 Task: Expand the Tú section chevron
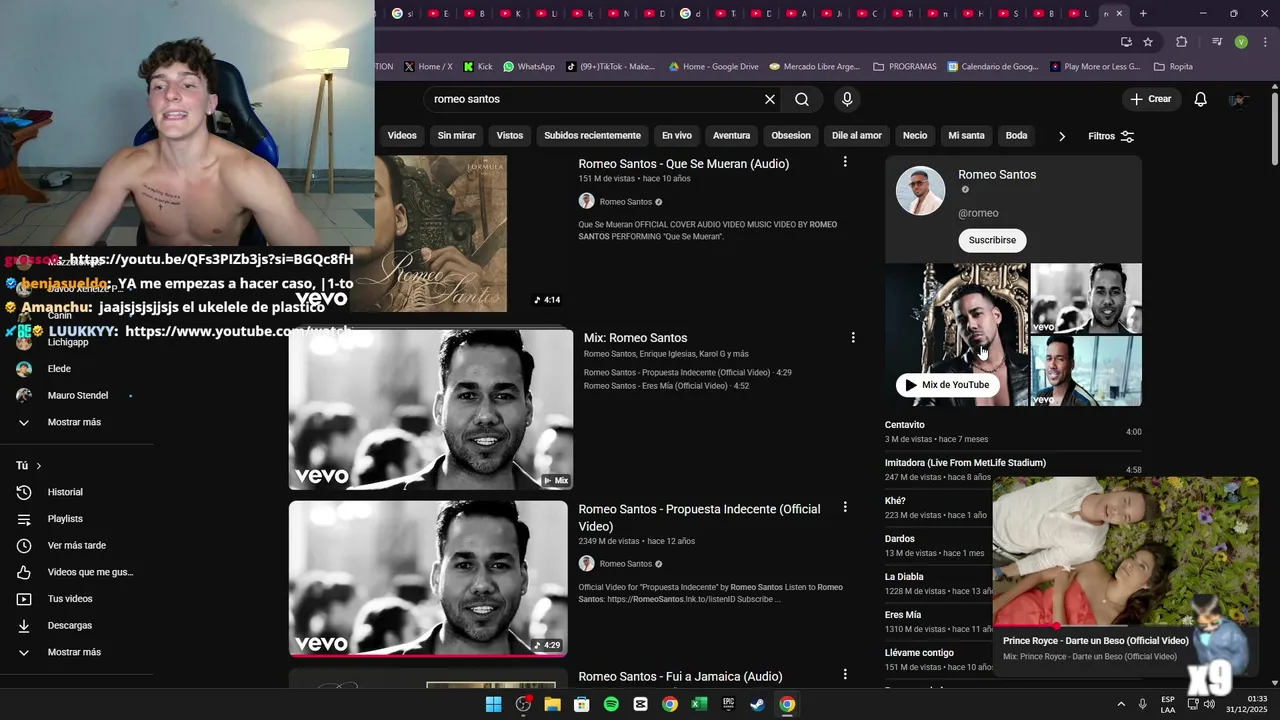(39, 466)
